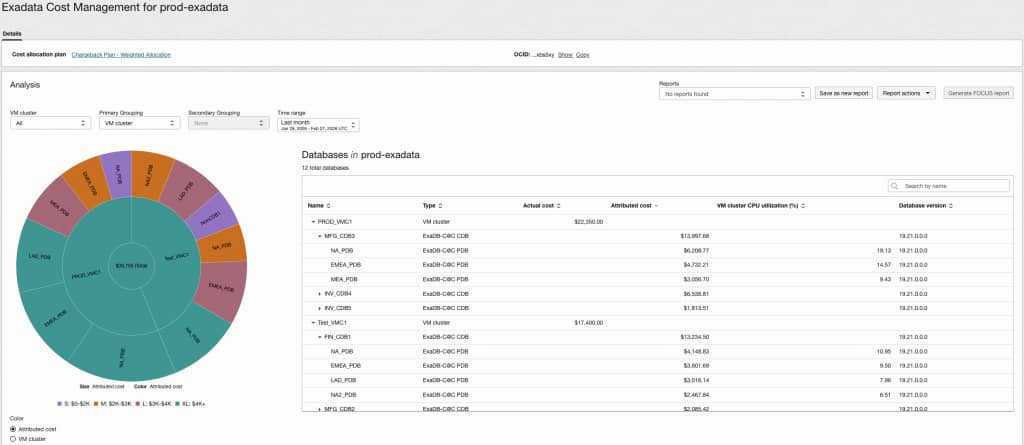This screenshot has width=1024, height=445.
Task: Click Save as new report
Action: pyautogui.click(x=844, y=93)
